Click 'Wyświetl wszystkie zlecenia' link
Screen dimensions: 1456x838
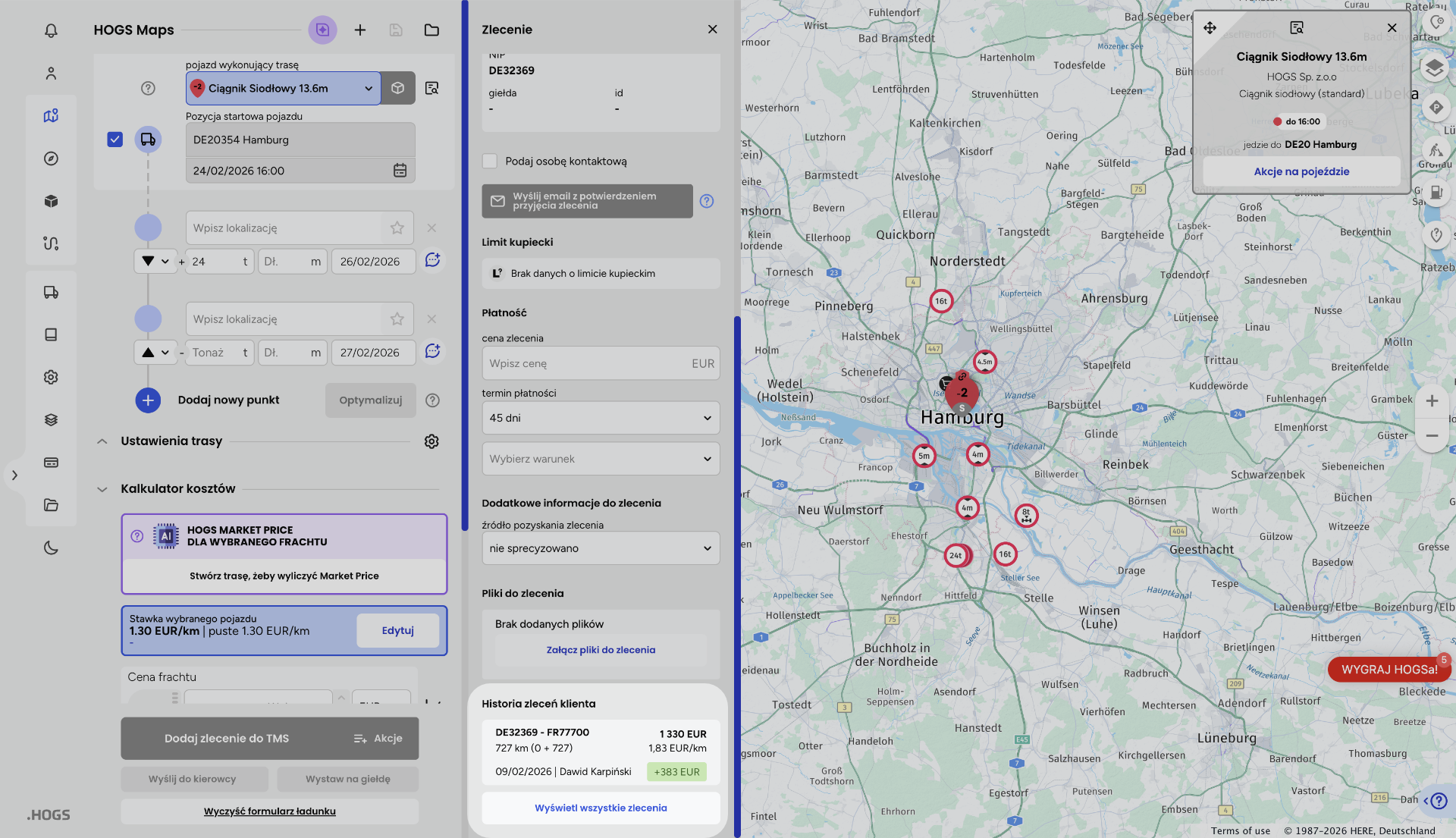click(601, 808)
